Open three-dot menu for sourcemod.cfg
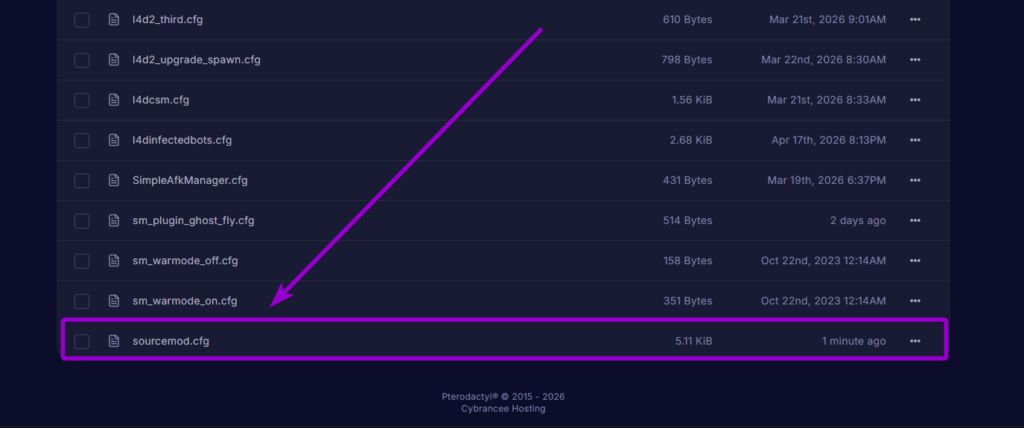The width and height of the screenshot is (1024, 428). tap(915, 341)
